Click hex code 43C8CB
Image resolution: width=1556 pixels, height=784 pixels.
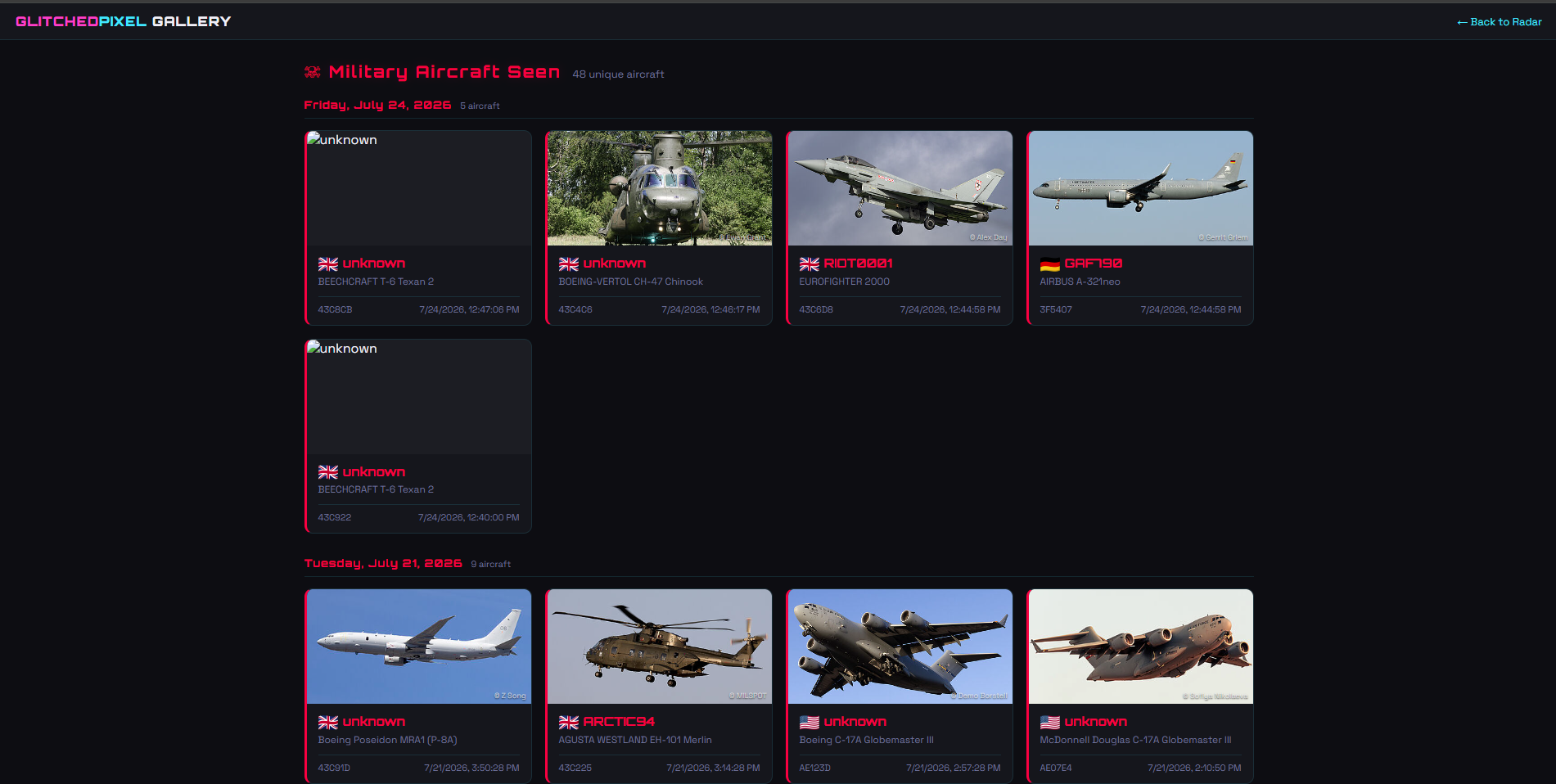pyautogui.click(x=335, y=310)
